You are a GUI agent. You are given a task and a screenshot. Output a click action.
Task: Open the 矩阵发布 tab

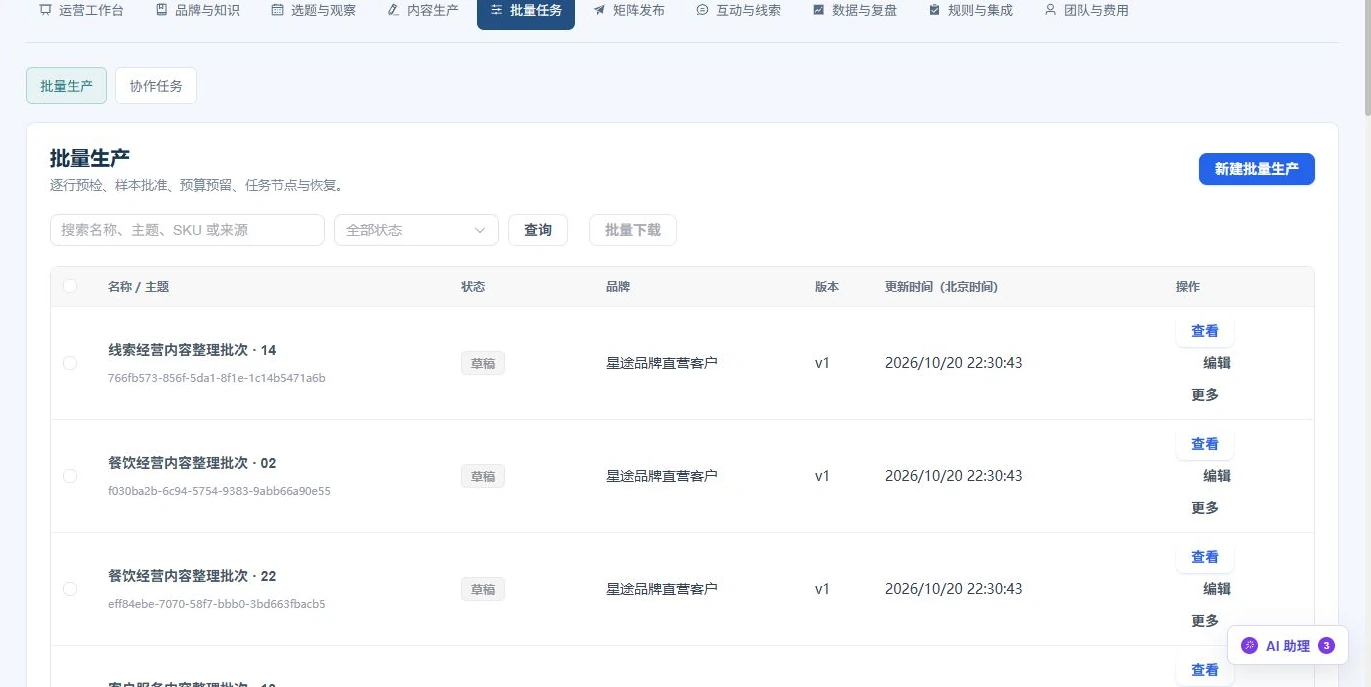pyautogui.click(x=629, y=10)
